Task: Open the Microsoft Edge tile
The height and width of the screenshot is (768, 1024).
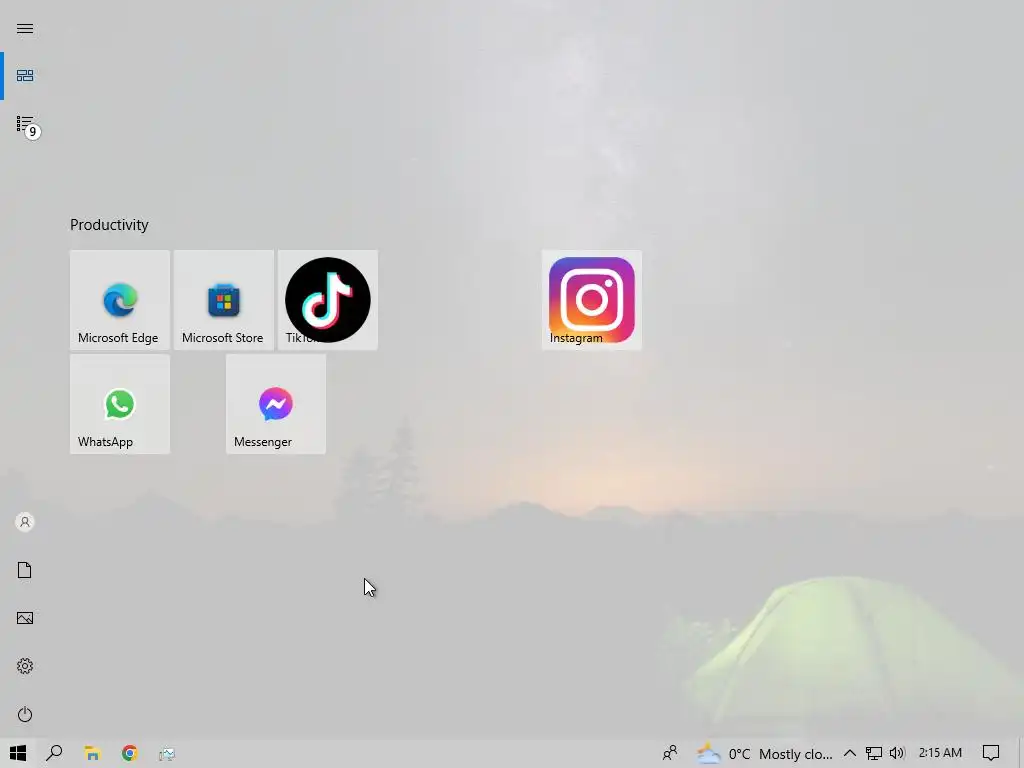Action: click(x=120, y=300)
